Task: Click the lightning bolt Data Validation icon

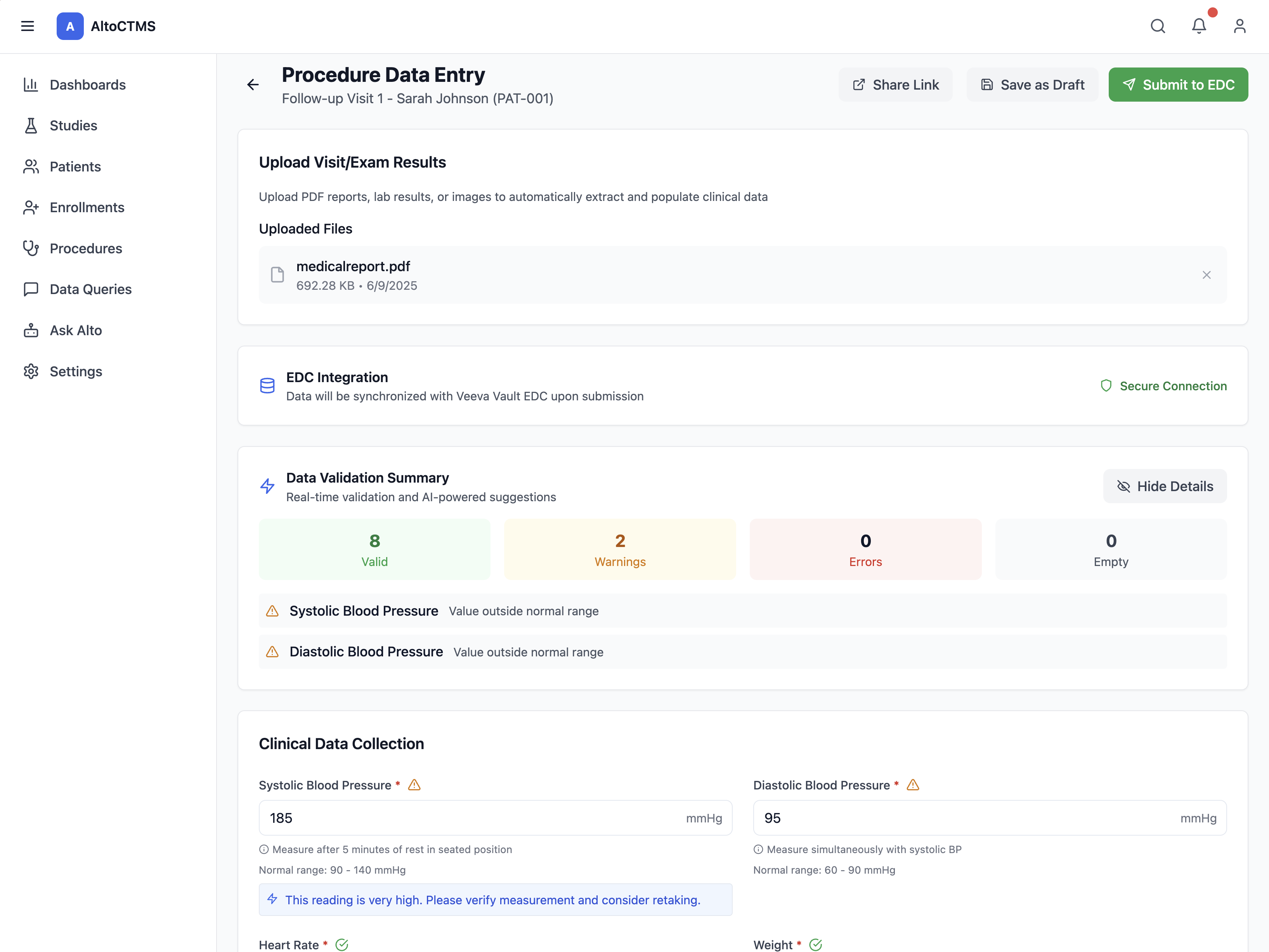Action: point(267,486)
